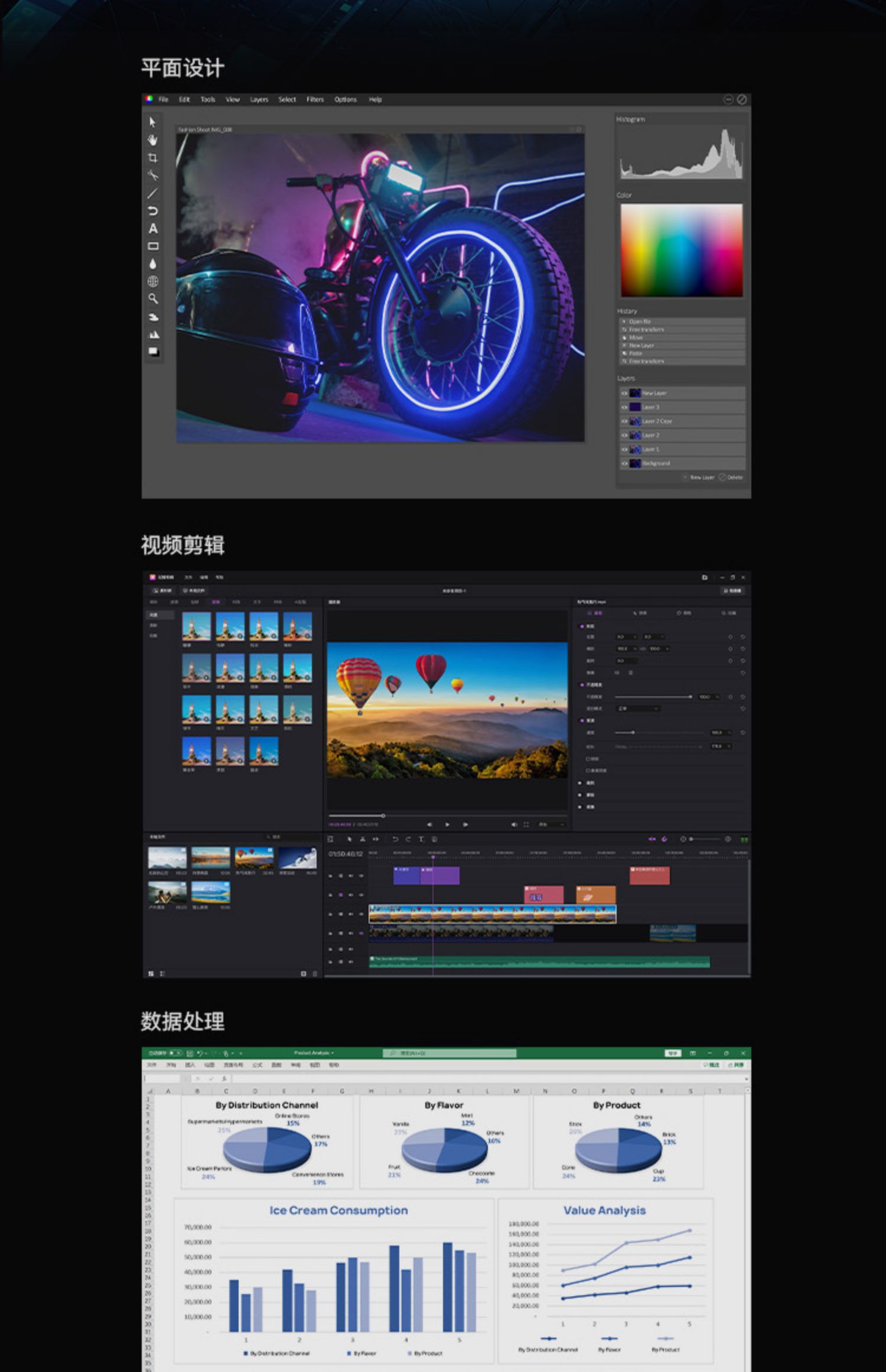Click the volume speaker icon under preview
The image size is (886, 1372).
click(x=513, y=824)
